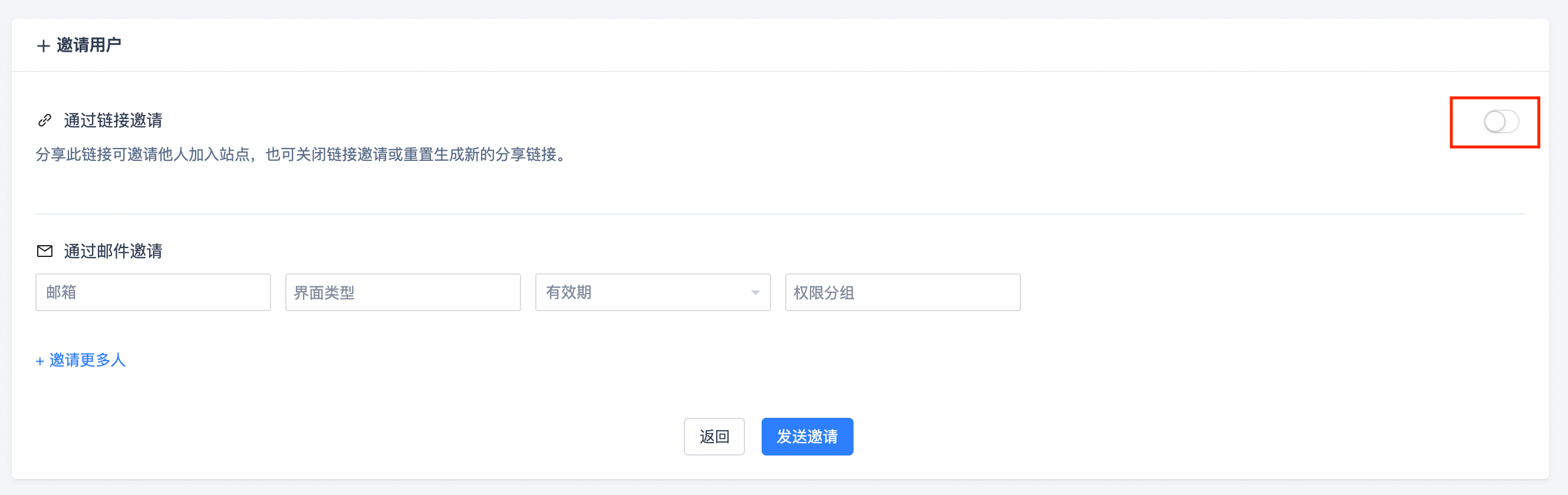Click into the 界面类型 field

(x=403, y=292)
